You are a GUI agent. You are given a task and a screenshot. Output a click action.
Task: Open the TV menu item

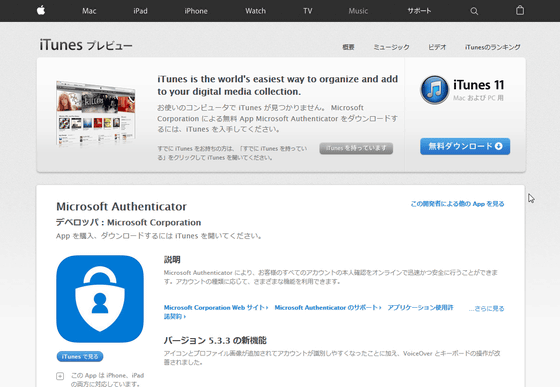pos(308,11)
